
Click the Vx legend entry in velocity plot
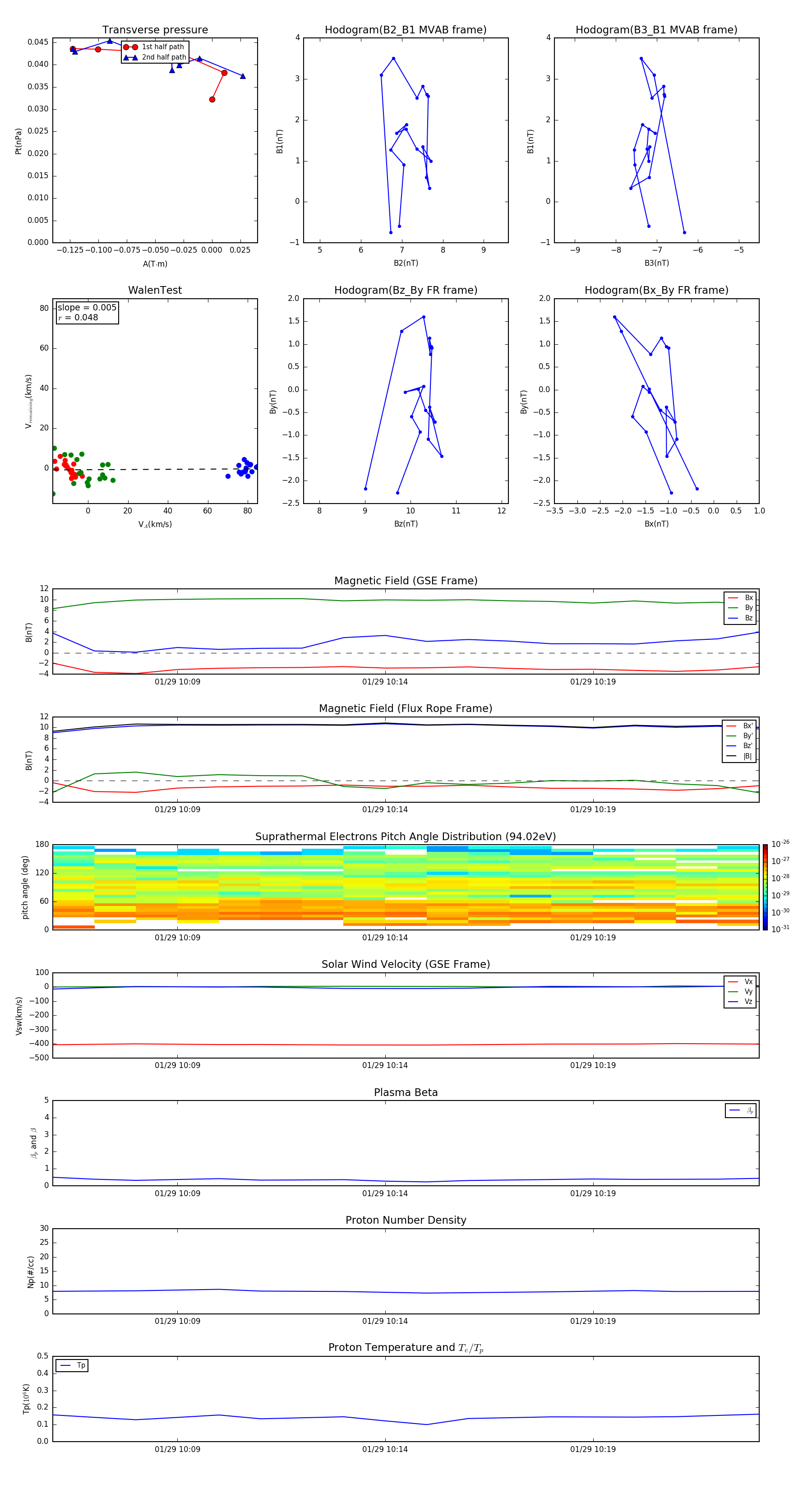(x=740, y=981)
